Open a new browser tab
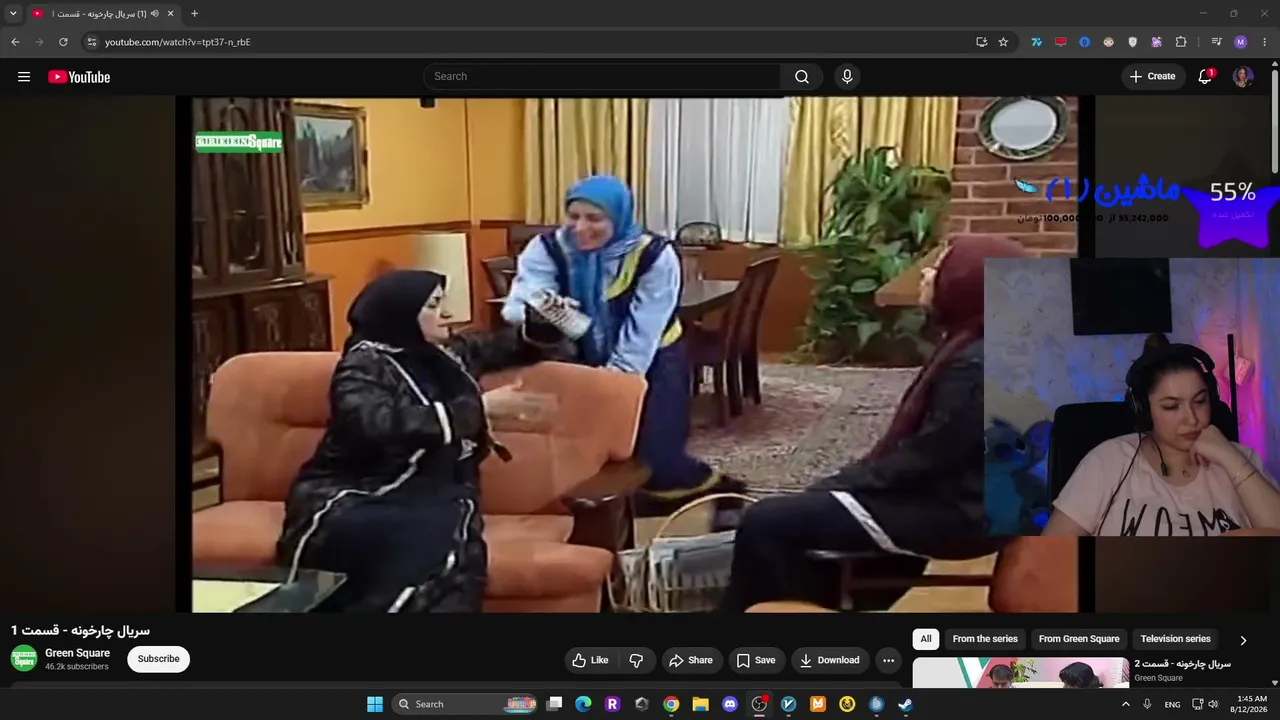1280x720 pixels. point(194,13)
